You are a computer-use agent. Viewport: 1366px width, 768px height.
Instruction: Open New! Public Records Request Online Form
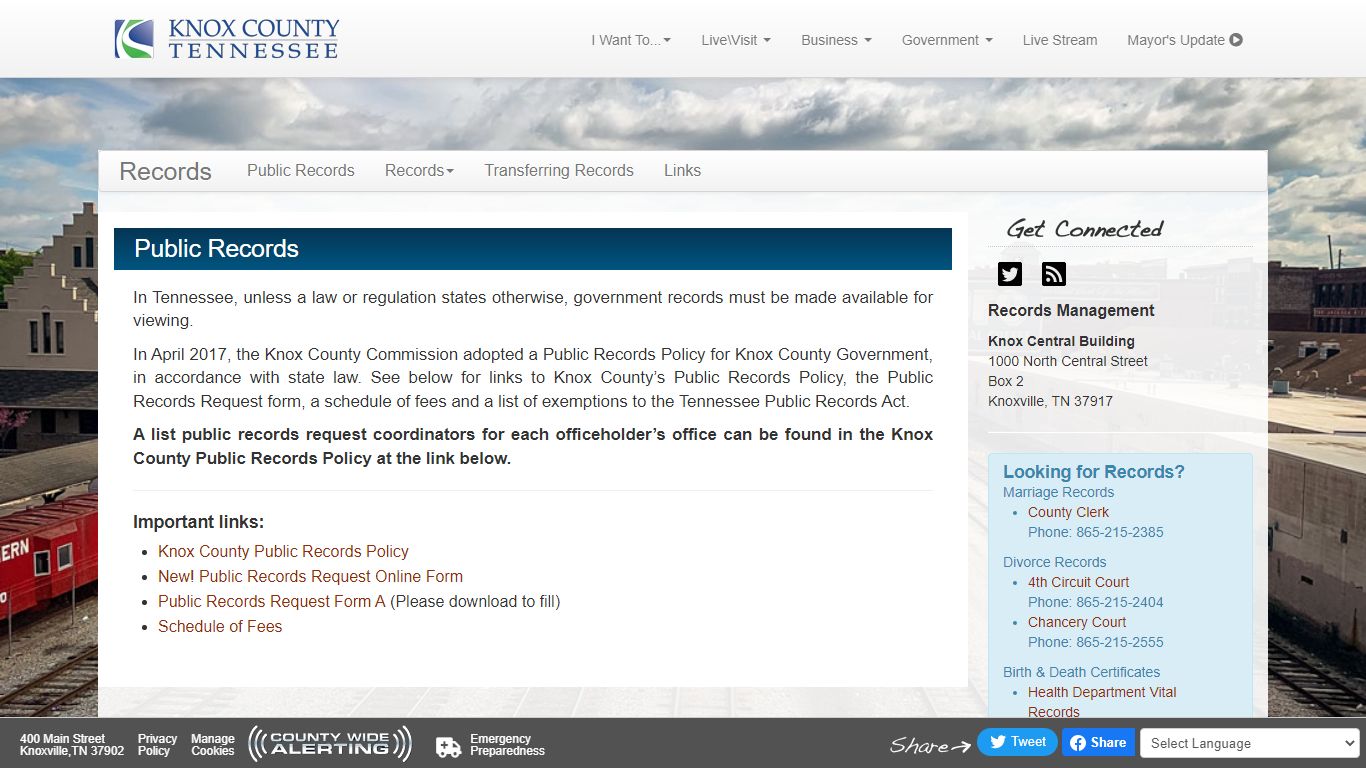[x=310, y=576]
